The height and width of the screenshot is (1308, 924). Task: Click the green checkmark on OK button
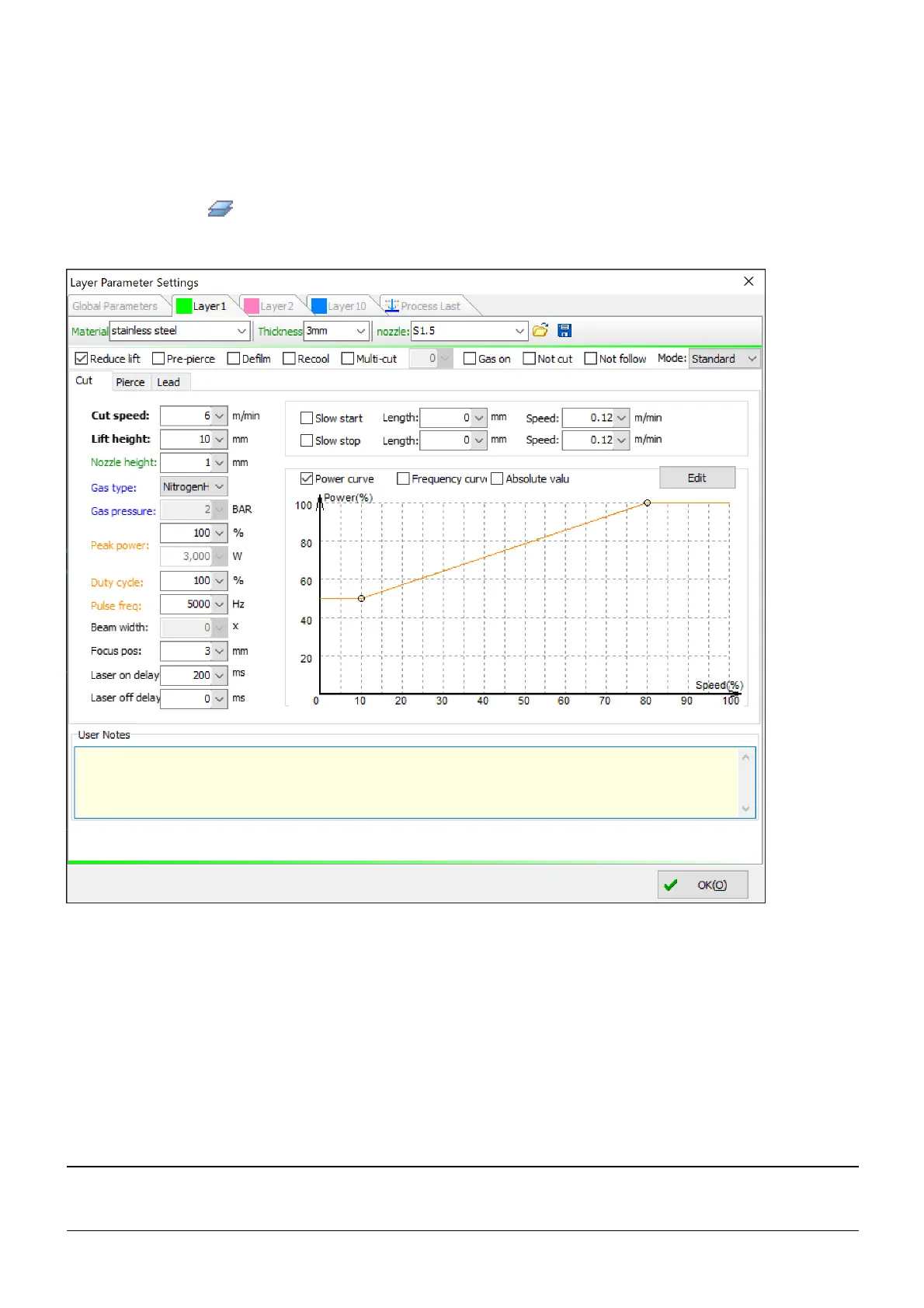[671, 885]
